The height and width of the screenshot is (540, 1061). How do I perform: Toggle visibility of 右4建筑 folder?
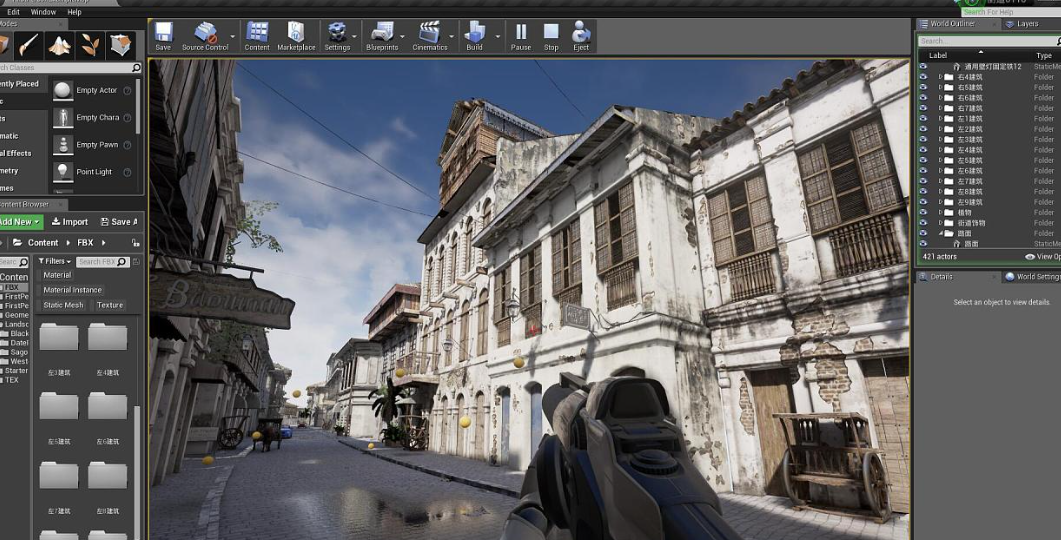923,77
